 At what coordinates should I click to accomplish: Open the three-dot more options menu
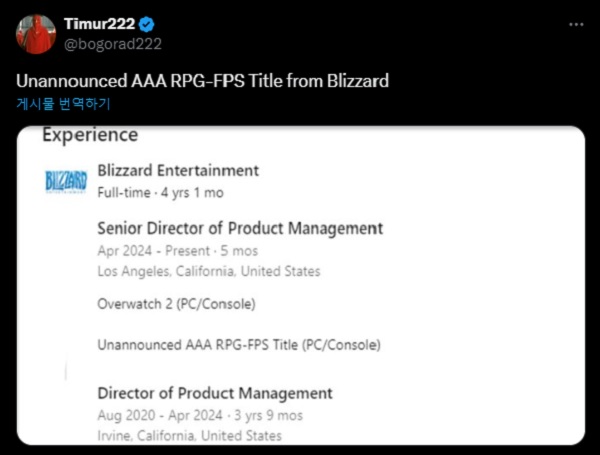(576, 24)
